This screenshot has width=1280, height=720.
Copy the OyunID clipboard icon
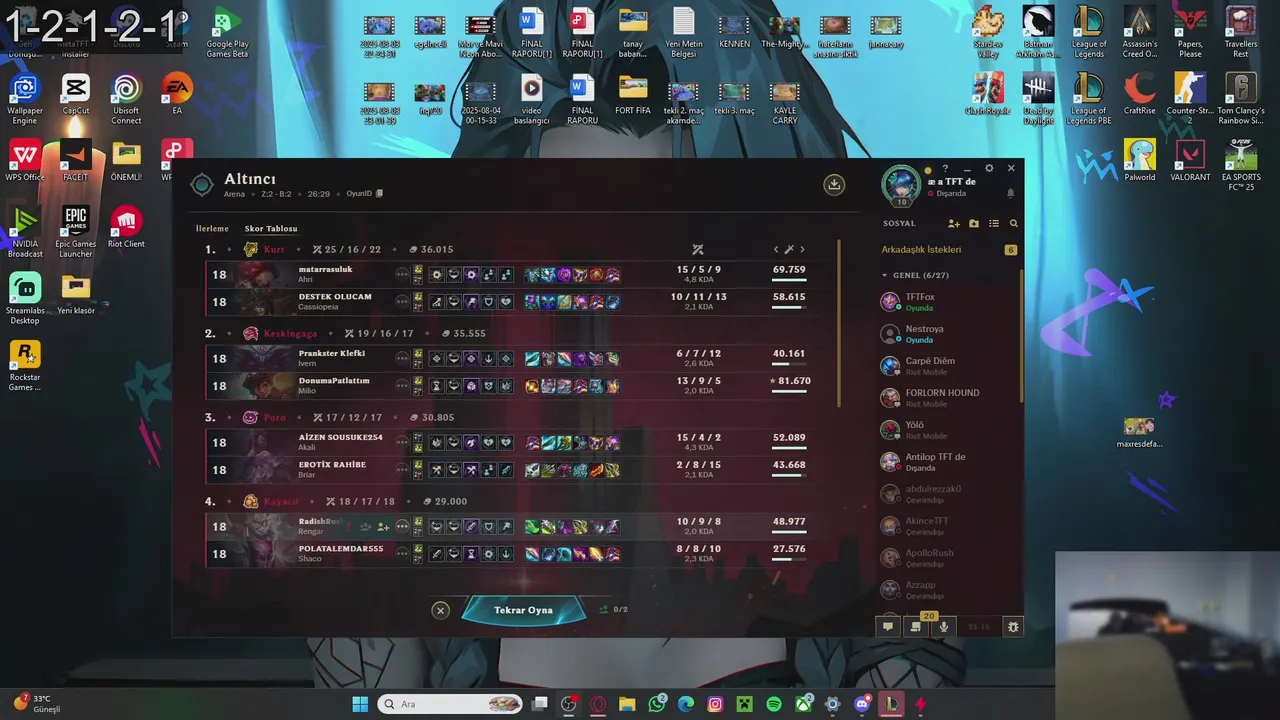(x=379, y=194)
